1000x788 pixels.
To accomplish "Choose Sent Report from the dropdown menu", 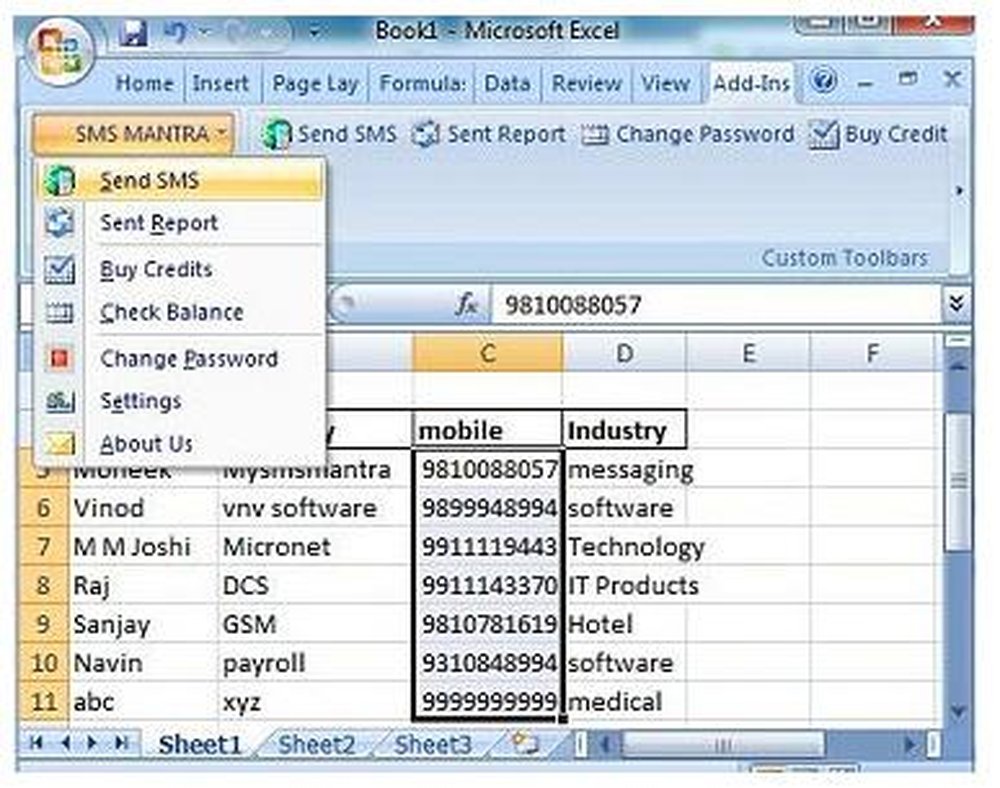I will (x=181, y=223).
